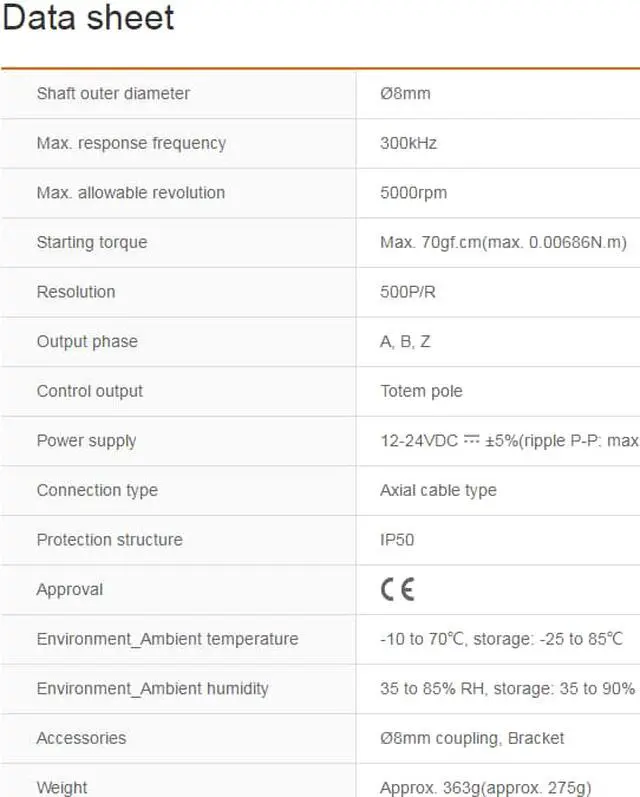Select the Totem pole control output value
The height and width of the screenshot is (797, 640).
421,391
